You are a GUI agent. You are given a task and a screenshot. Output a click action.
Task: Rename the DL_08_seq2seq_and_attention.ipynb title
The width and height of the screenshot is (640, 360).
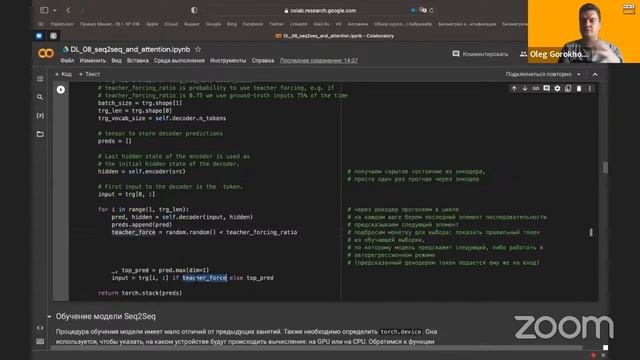[130, 49]
